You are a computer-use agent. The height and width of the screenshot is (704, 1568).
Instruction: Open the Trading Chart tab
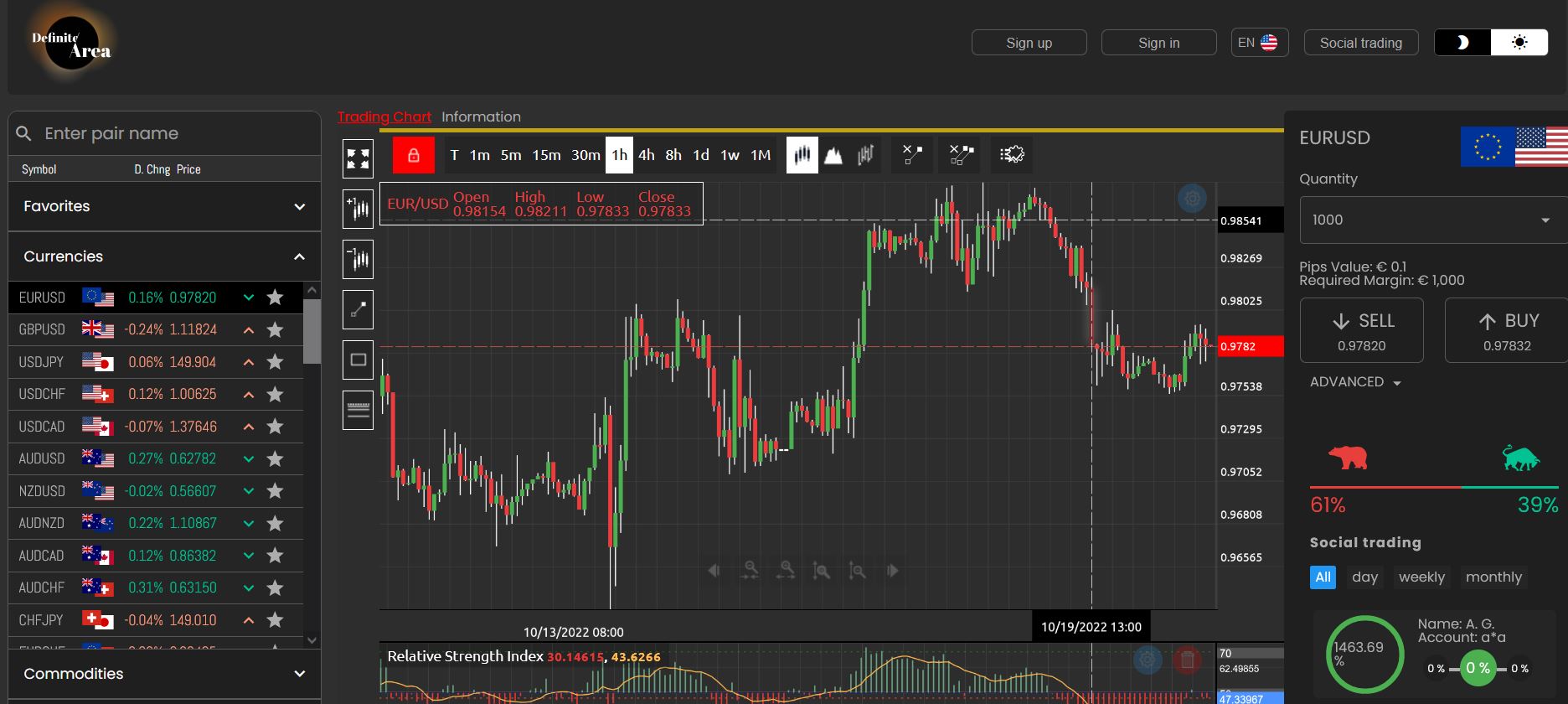click(x=384, y=116)
